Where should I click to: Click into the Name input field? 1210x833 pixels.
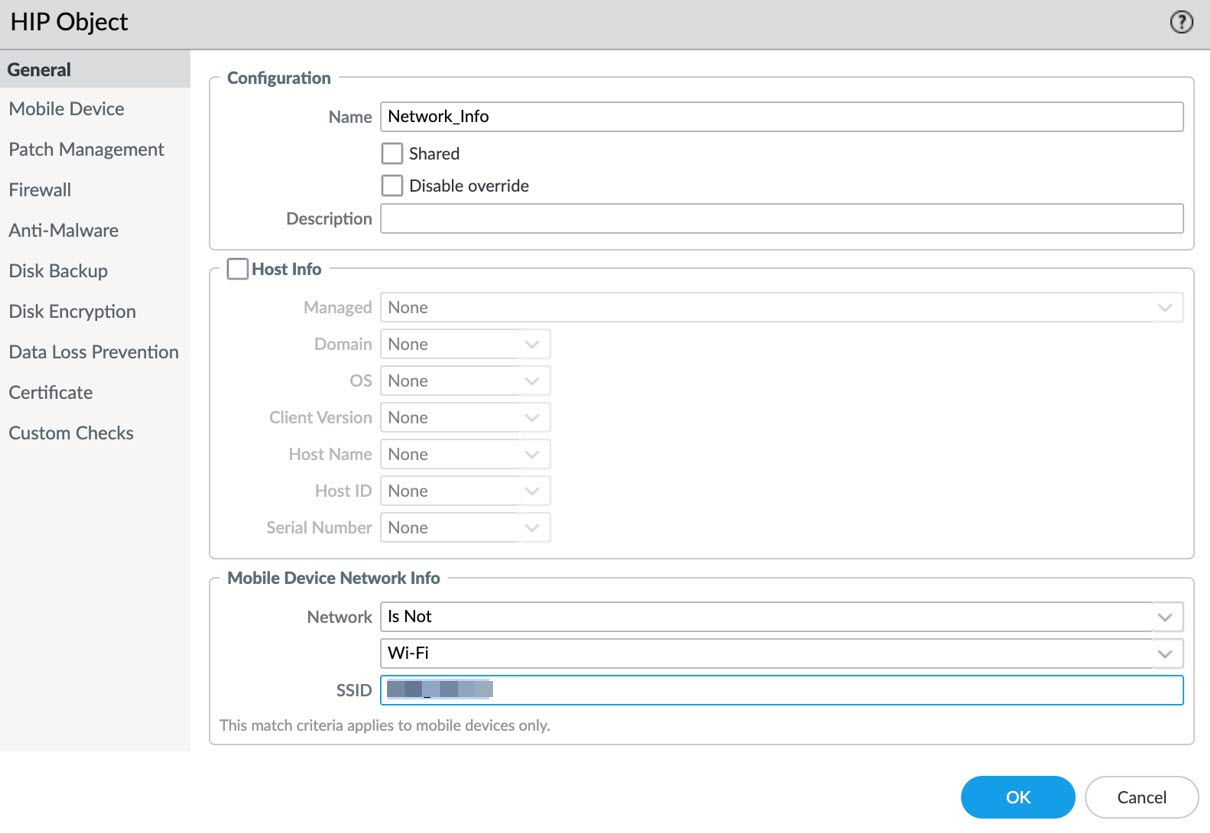pos(781,117)
